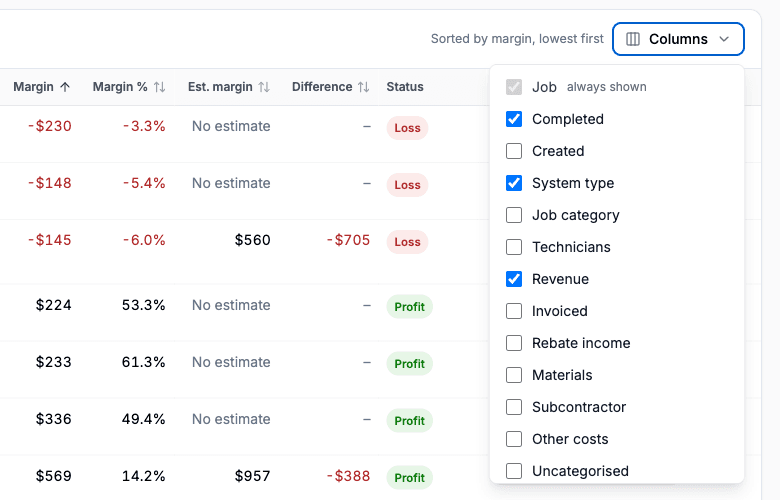Screen dimensions: 780x500
Task: Click the -$230 margin value
Action: pos(50,126)
